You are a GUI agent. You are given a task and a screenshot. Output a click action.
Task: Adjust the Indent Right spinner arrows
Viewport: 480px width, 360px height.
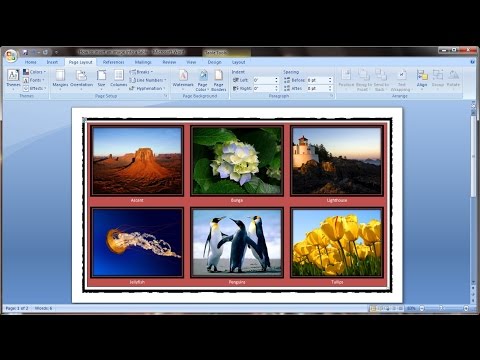276,88
